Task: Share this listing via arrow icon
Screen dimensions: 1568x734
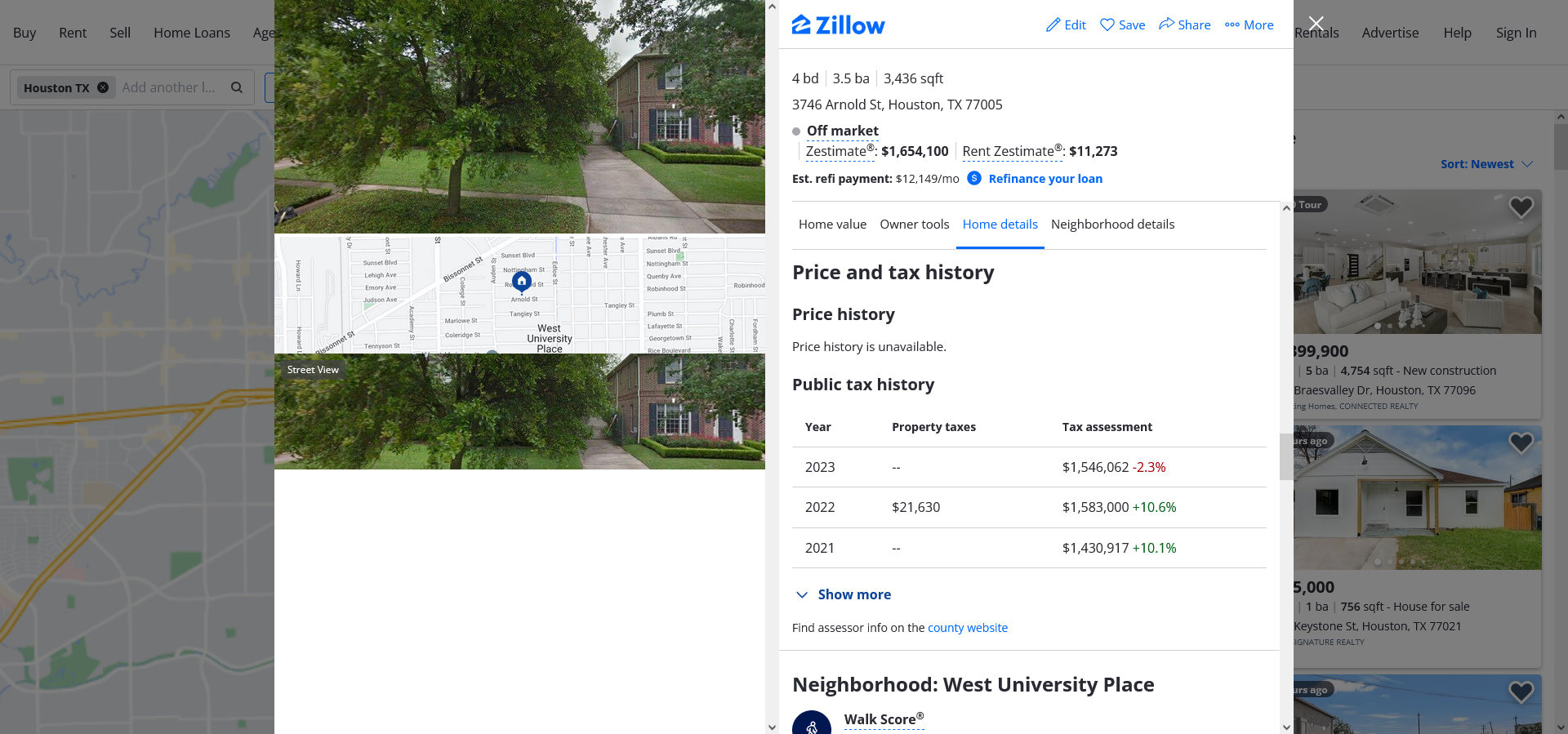Action: click(1166, 24)
